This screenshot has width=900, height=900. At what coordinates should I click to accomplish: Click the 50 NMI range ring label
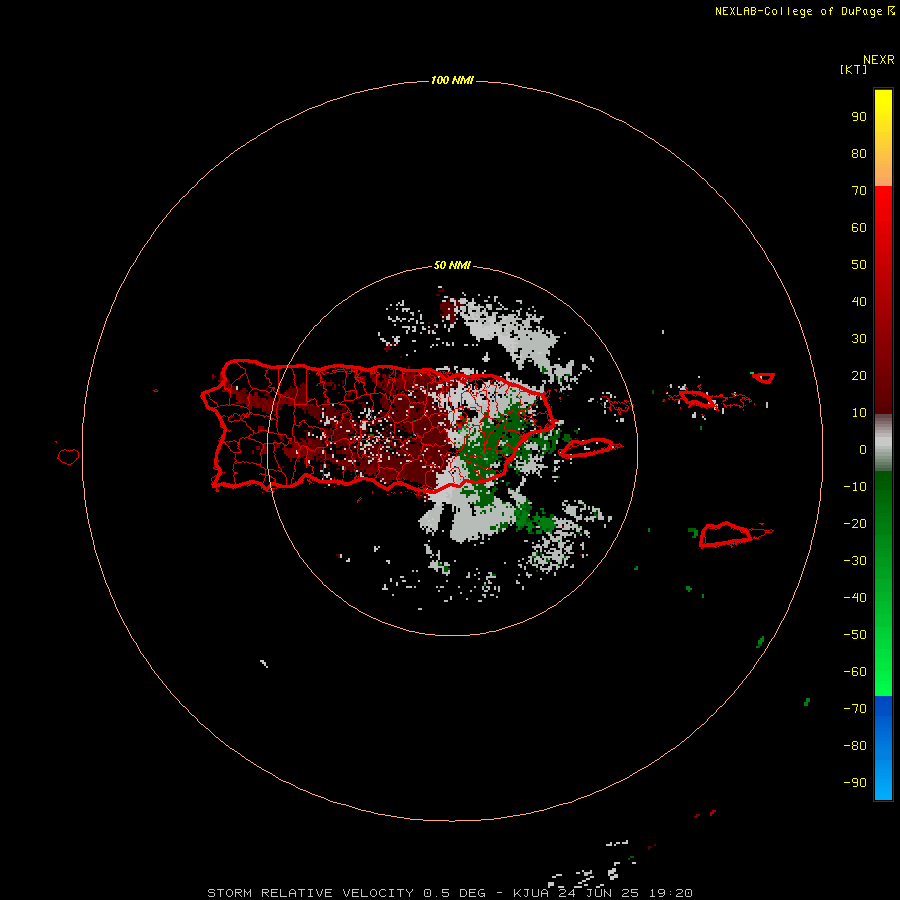pos(452,265)
